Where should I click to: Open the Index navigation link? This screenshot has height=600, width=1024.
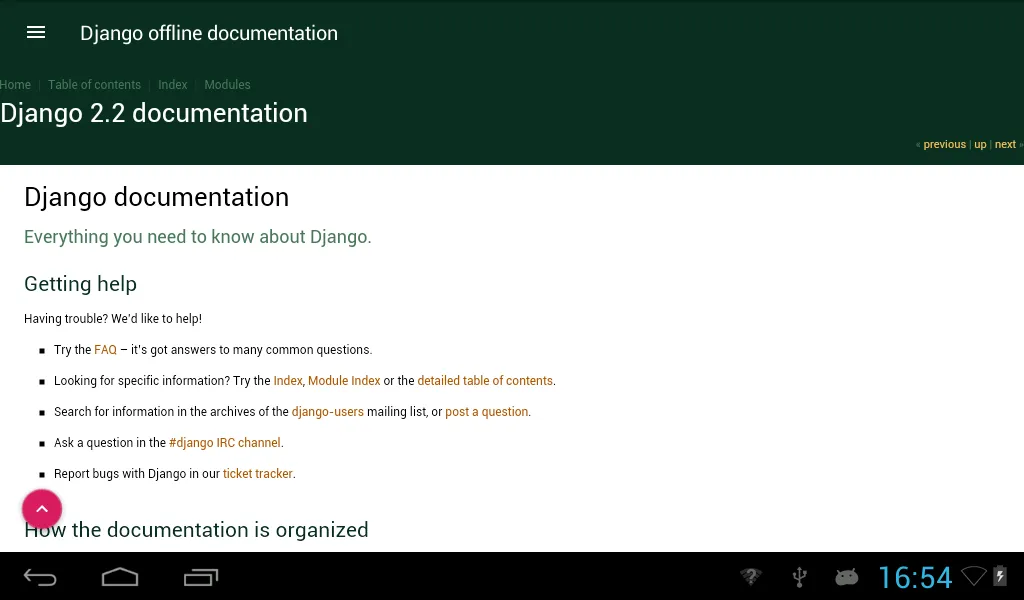(x=172, y=85)
